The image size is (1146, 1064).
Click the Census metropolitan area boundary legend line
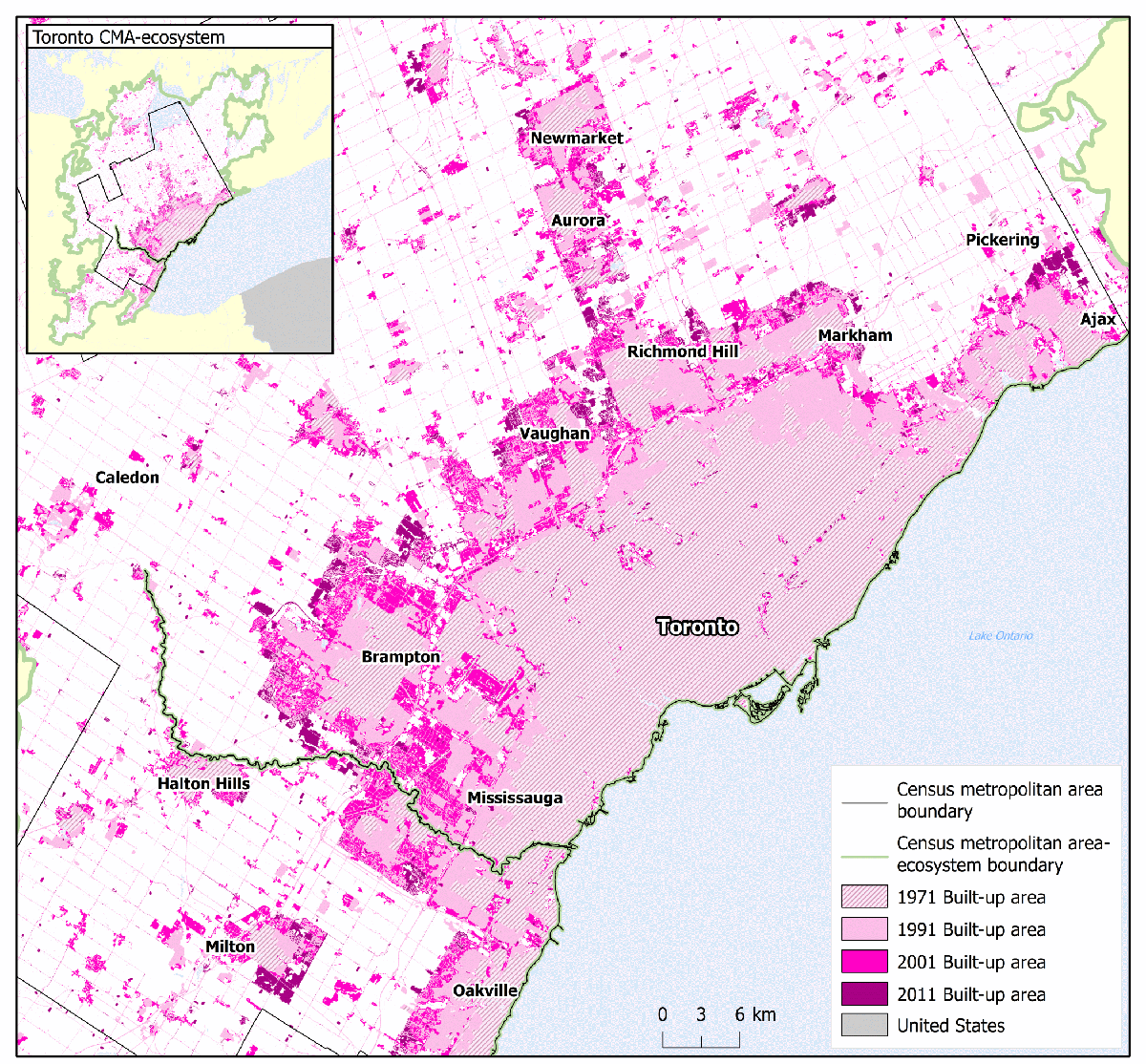pyautogui.click(x=864, y=801)
